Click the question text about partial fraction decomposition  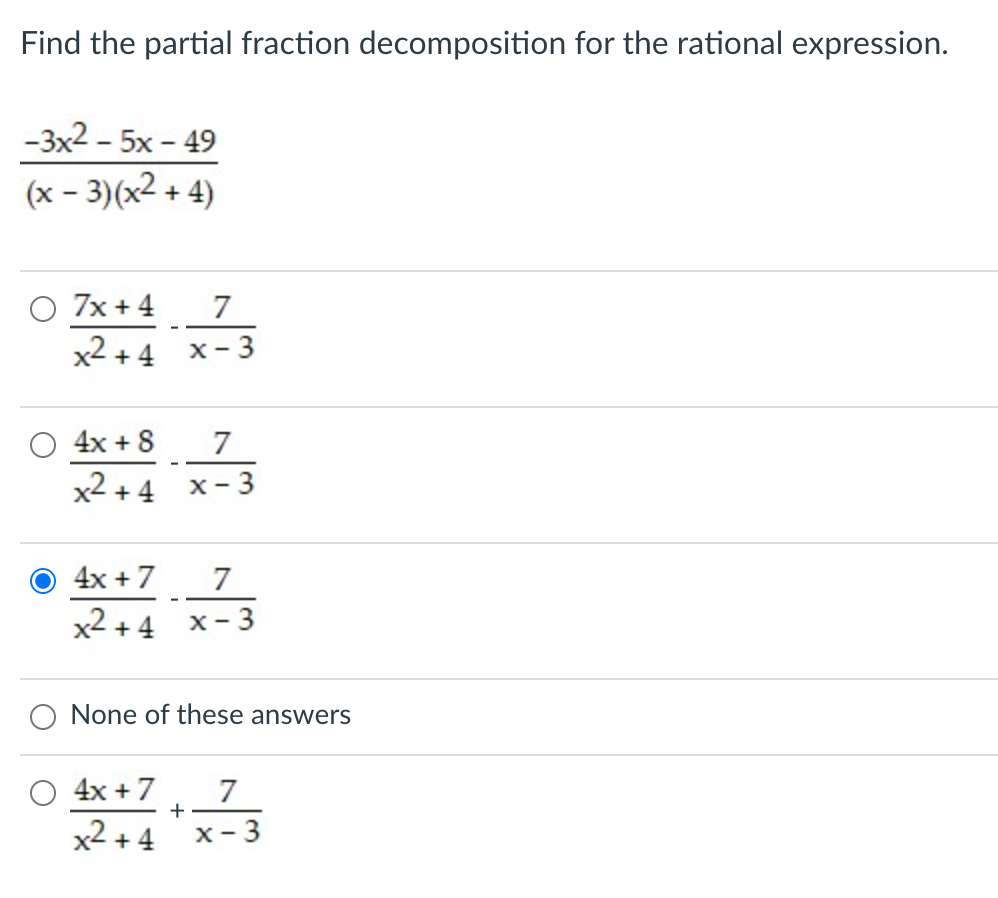pyautogui.click(x=484, y=44)
